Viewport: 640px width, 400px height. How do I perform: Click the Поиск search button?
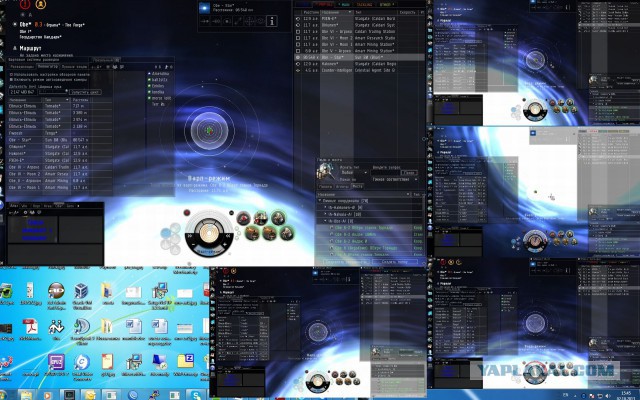pos(409,173)
